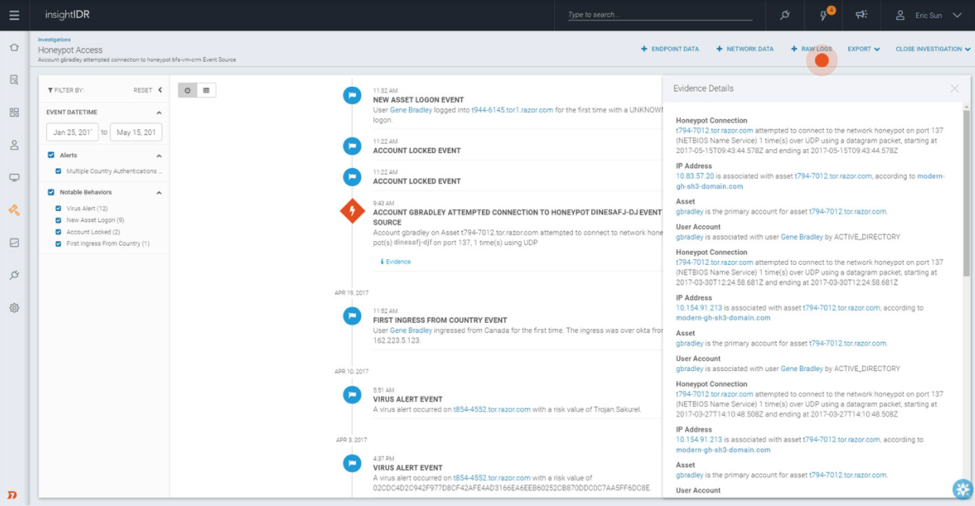975x506 pixels.
Task: Add Endpoint Data to investigation
Action: 670,49
